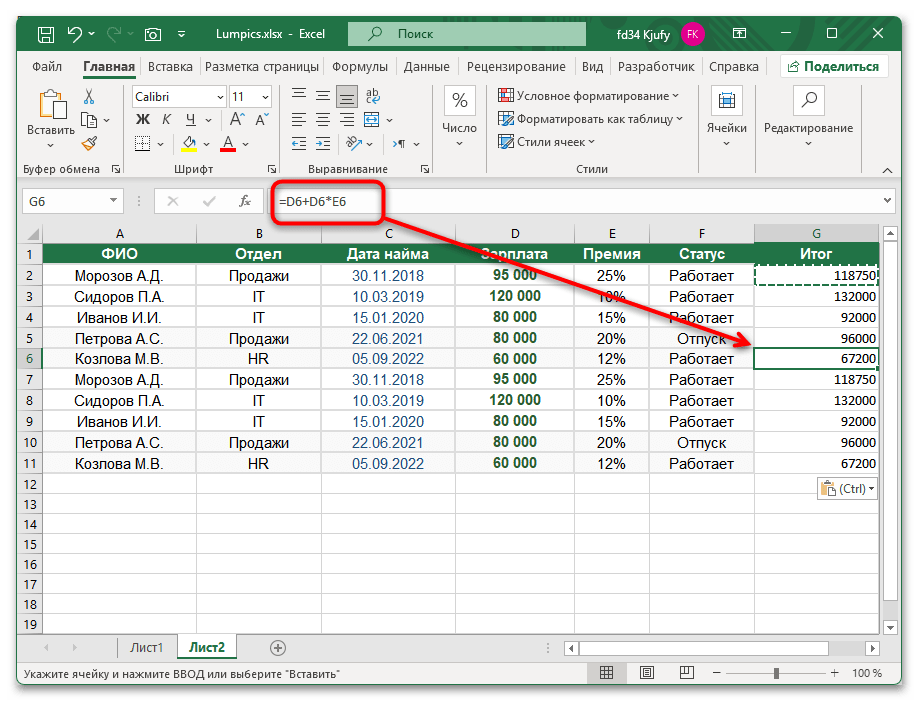Screen dimensions: 918x701
Task: Switch to the Лист1 sheet tab
Action: pos(147,648)
